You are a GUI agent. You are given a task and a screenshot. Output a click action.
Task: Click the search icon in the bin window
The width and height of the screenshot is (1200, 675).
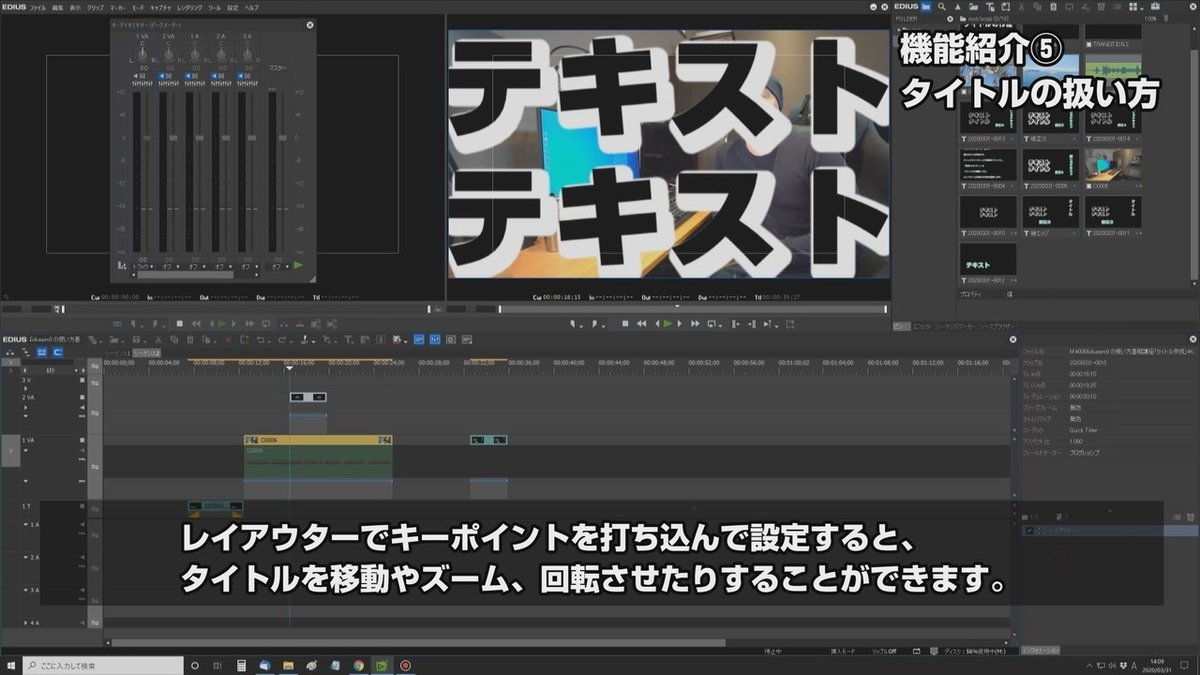pos(942,7)
